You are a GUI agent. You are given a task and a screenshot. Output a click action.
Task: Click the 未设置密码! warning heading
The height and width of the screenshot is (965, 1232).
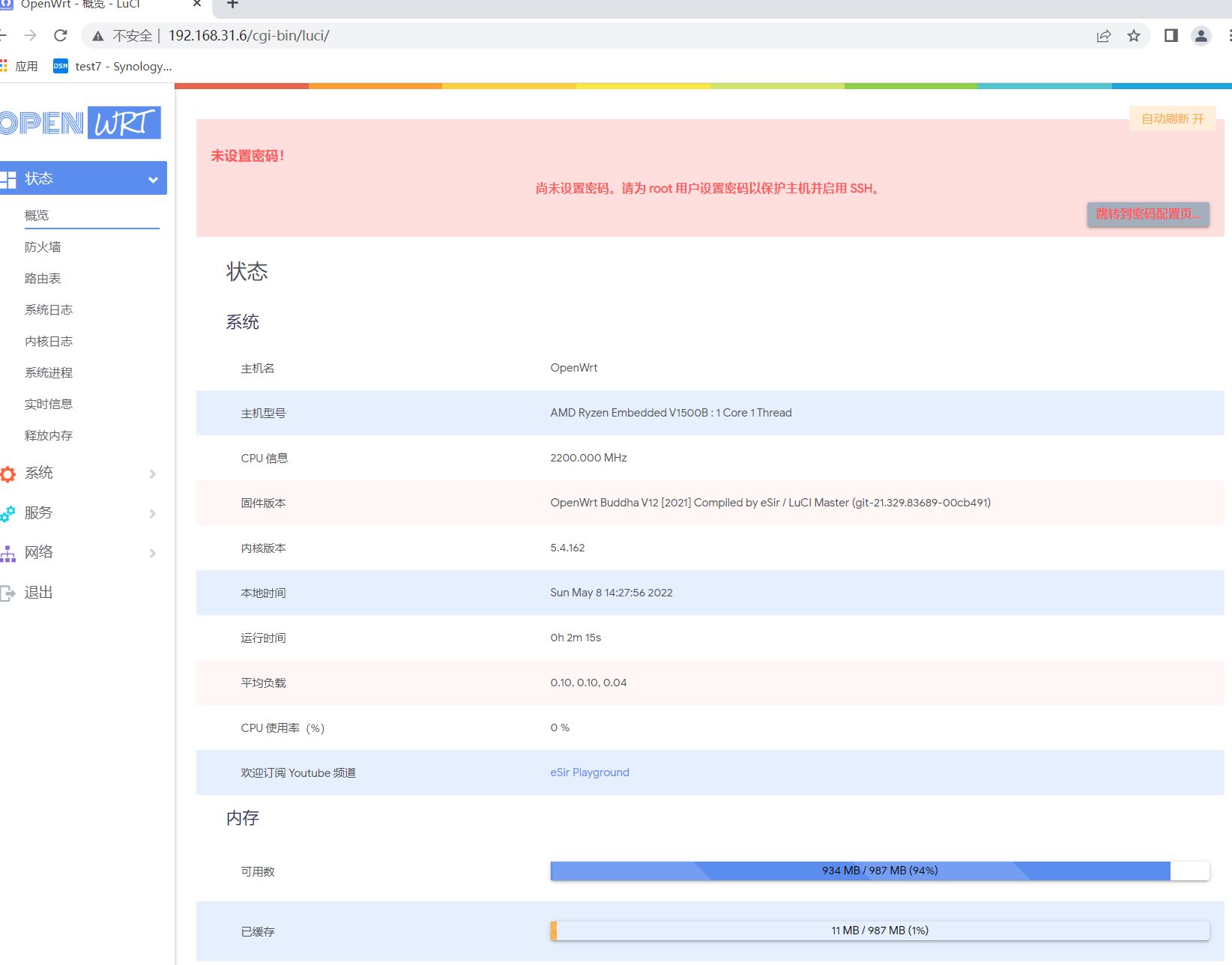point(247,156)
